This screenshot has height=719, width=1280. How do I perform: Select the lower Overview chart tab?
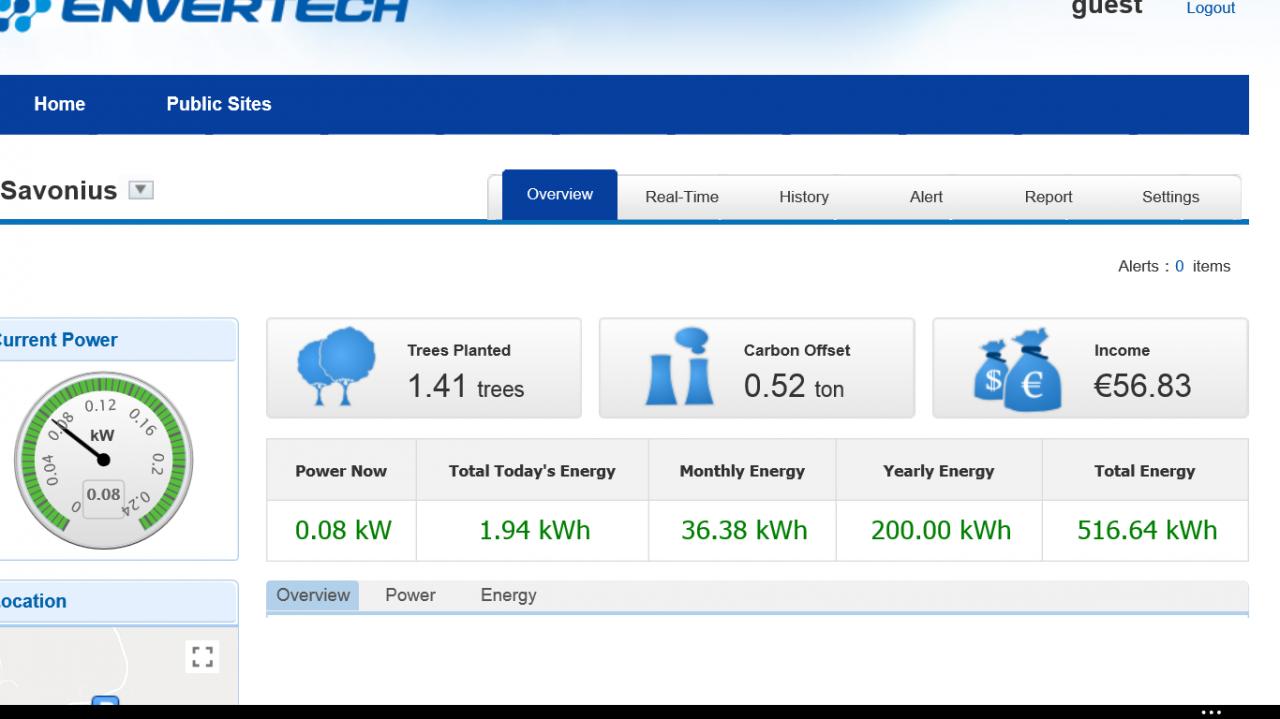click(x=313, y=595)
